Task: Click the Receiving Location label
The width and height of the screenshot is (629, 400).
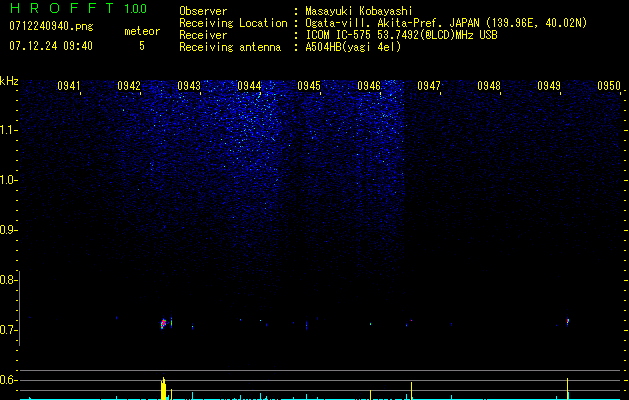Action: coord(233,23)
